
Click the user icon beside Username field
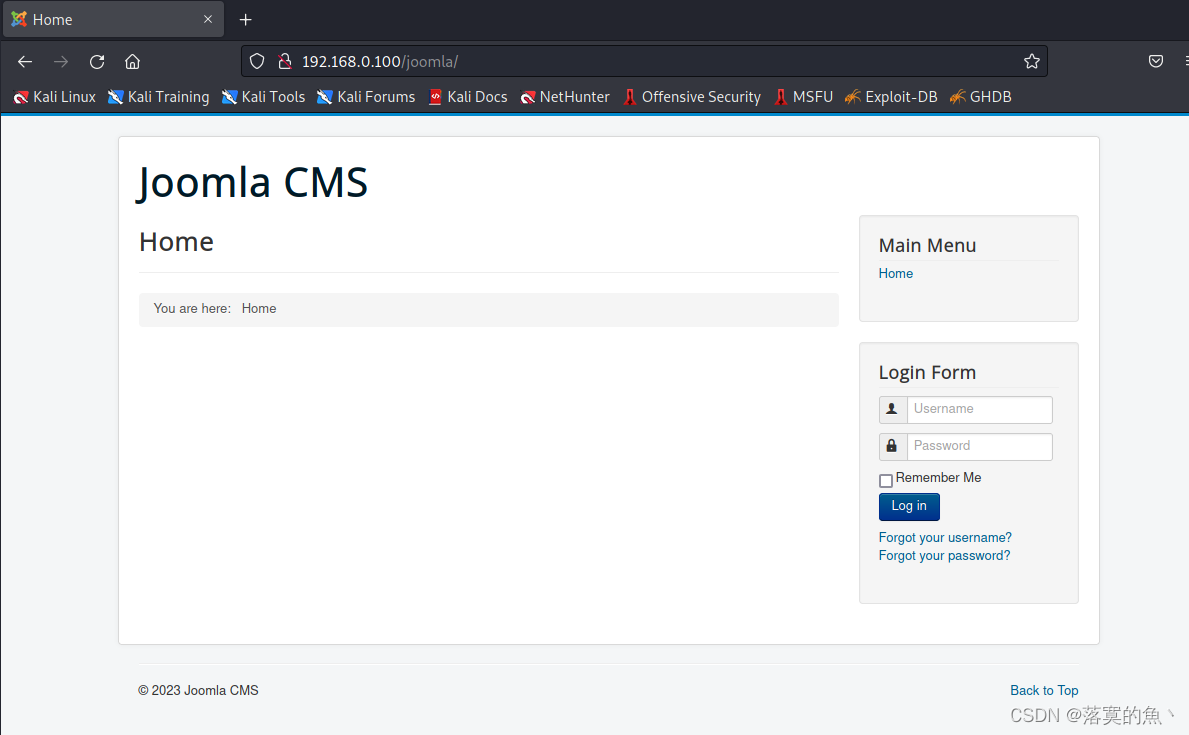tap(893, 410)
